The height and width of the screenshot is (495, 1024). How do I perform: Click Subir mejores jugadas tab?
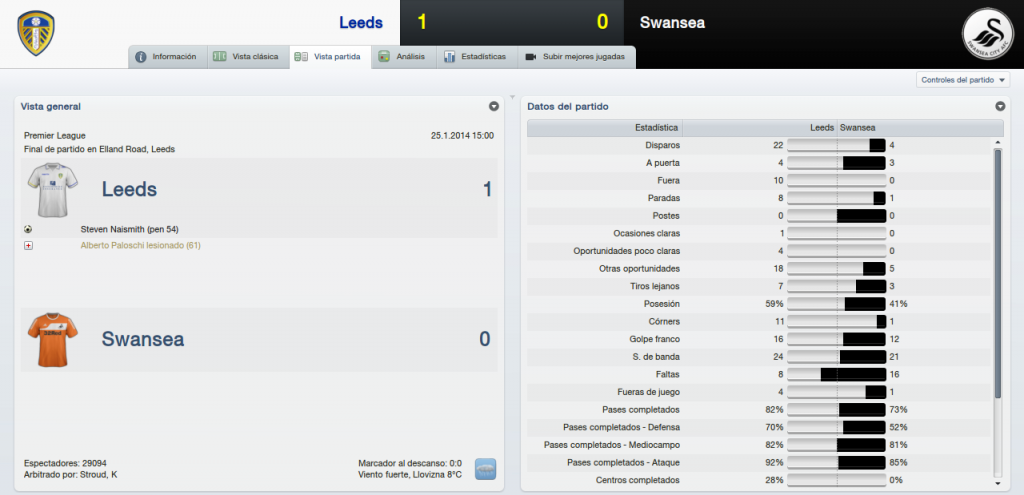point(577,57)
